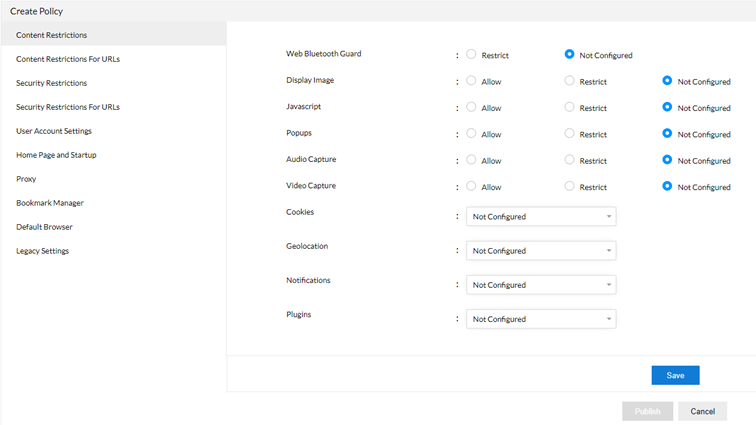Open Content Restrictions For URLs section

pyautogui.click(x=68, y=59)
